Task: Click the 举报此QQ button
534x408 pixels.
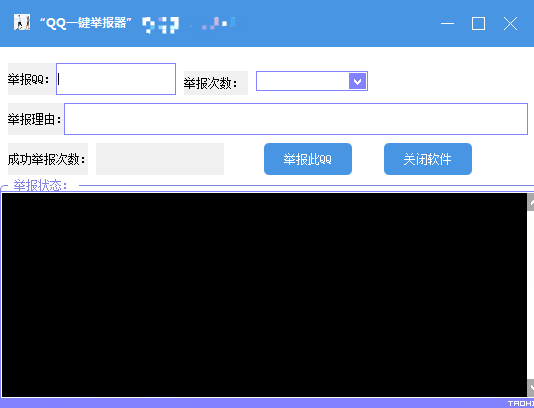Action: pos(308,159)
